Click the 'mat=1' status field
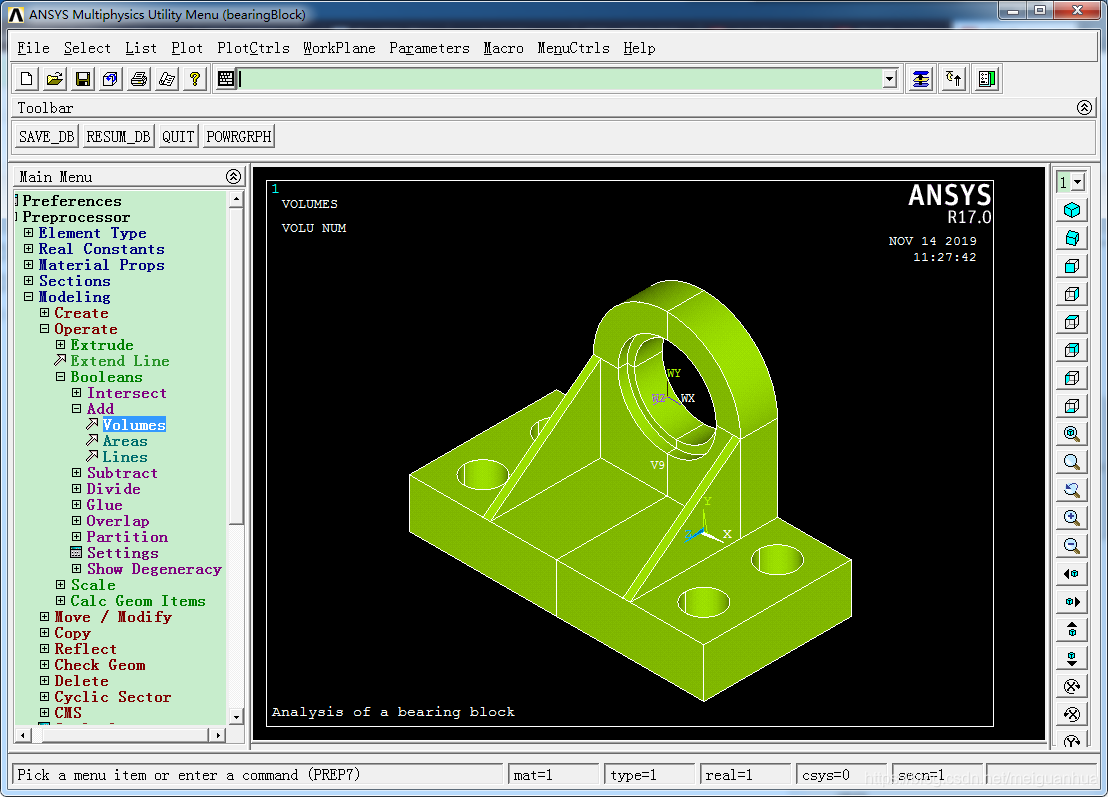The height and width of the screenshot is (797, 1108). pos(553,775)
